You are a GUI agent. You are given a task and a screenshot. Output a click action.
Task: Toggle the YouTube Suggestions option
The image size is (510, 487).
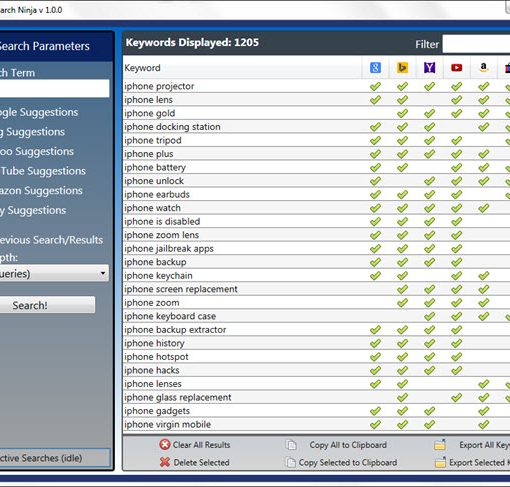[43, 171]
